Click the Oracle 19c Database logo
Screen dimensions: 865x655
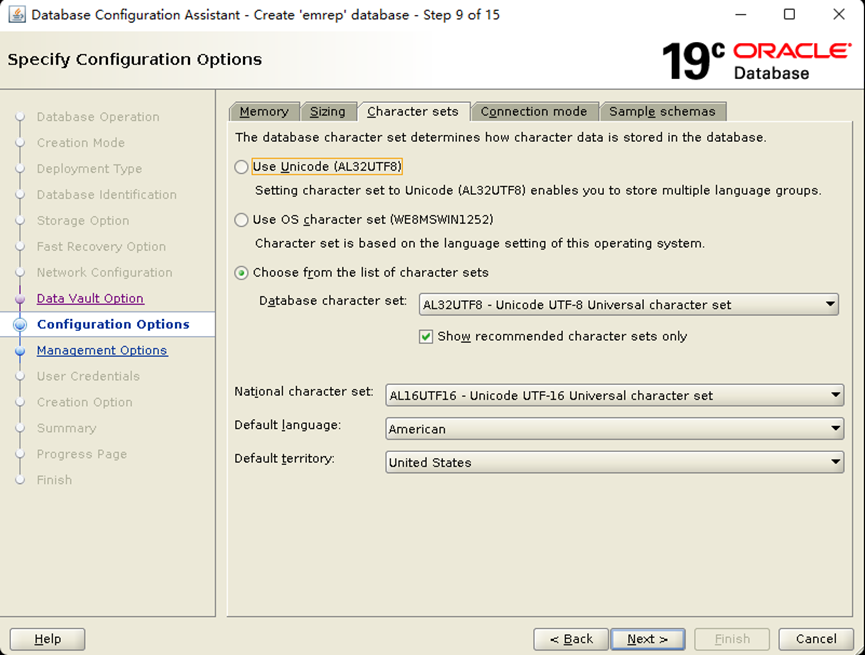point(757,61)
